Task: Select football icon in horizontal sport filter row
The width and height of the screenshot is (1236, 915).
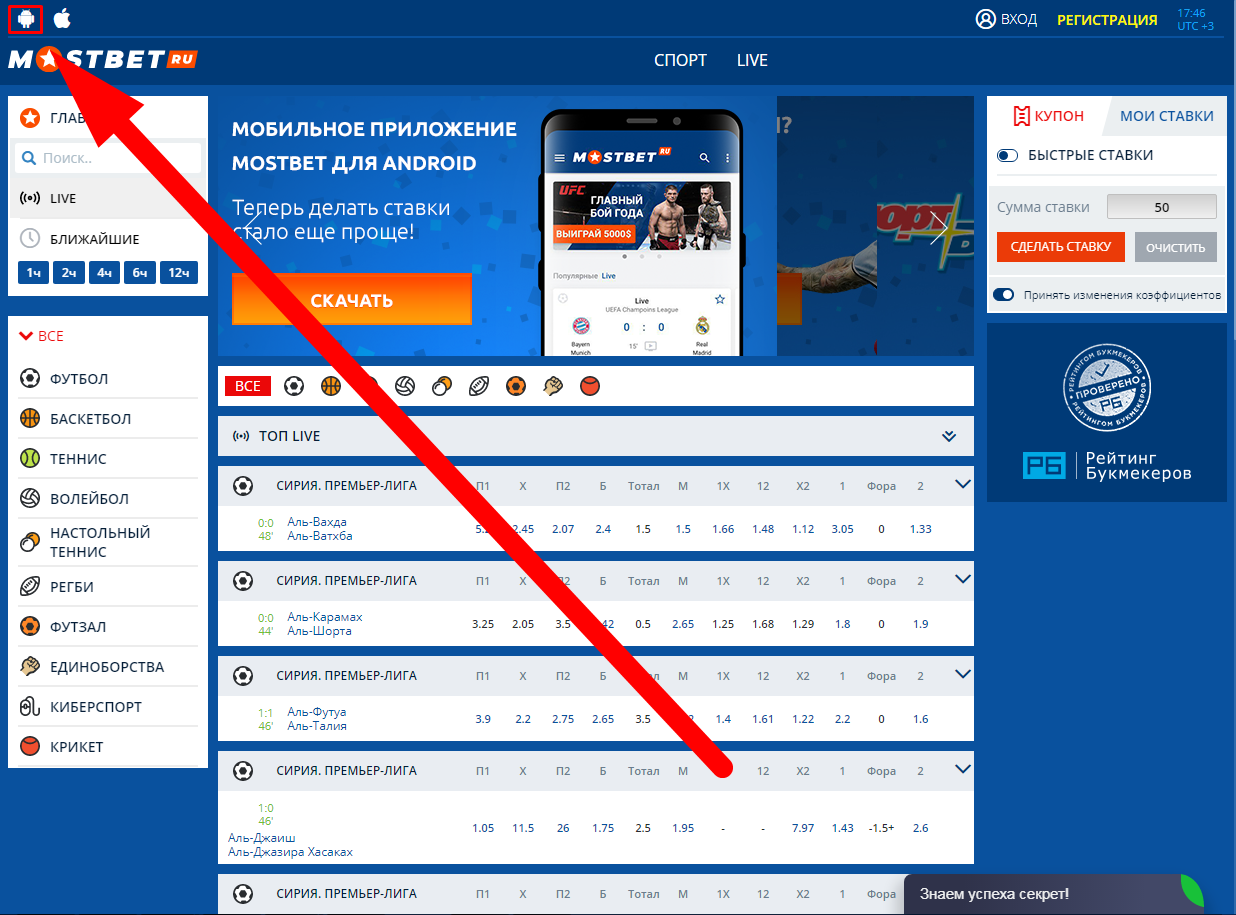Action: 293,386
